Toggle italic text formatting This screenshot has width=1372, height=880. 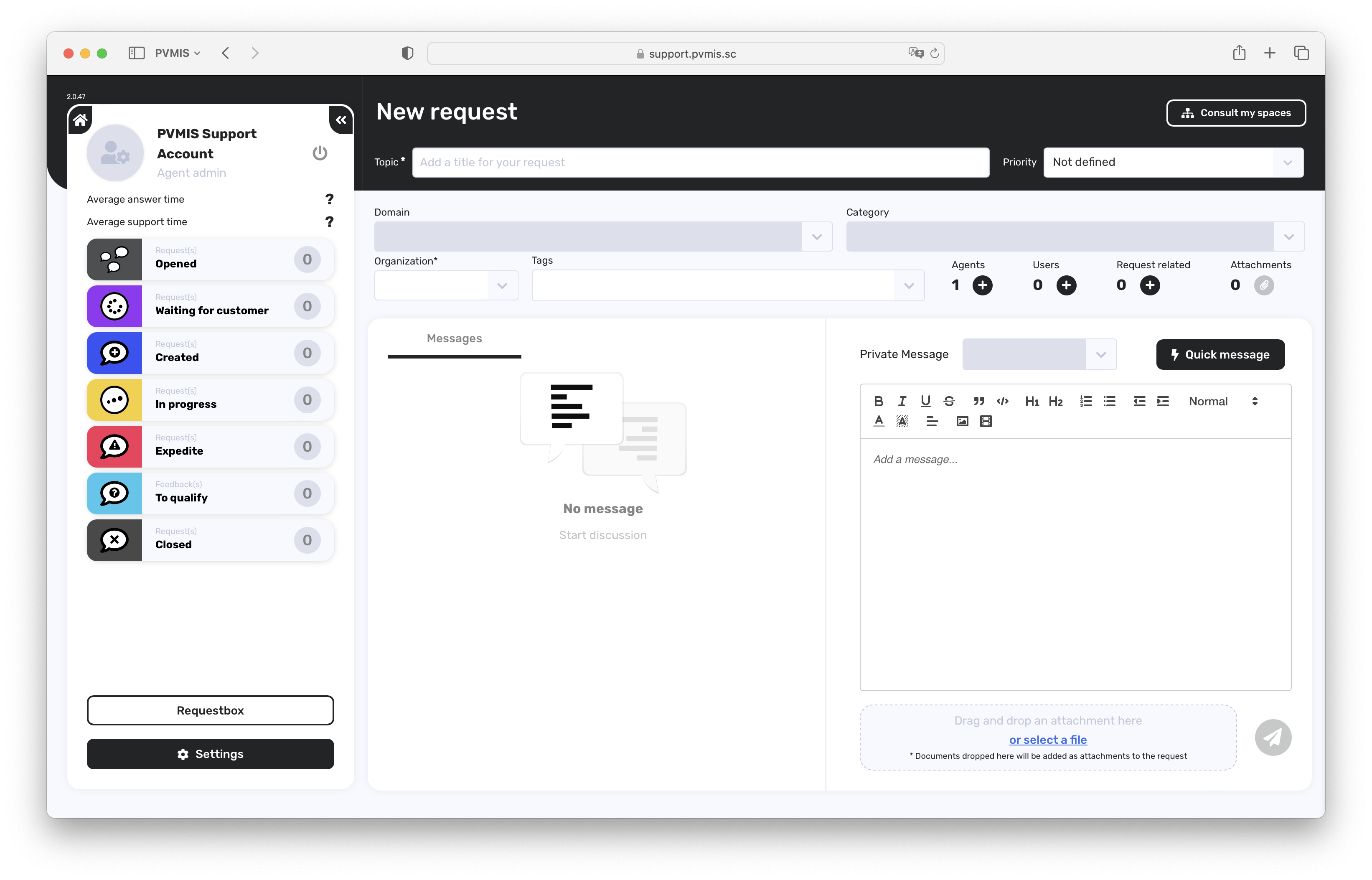pyautogui.click(x=902, y=401)
